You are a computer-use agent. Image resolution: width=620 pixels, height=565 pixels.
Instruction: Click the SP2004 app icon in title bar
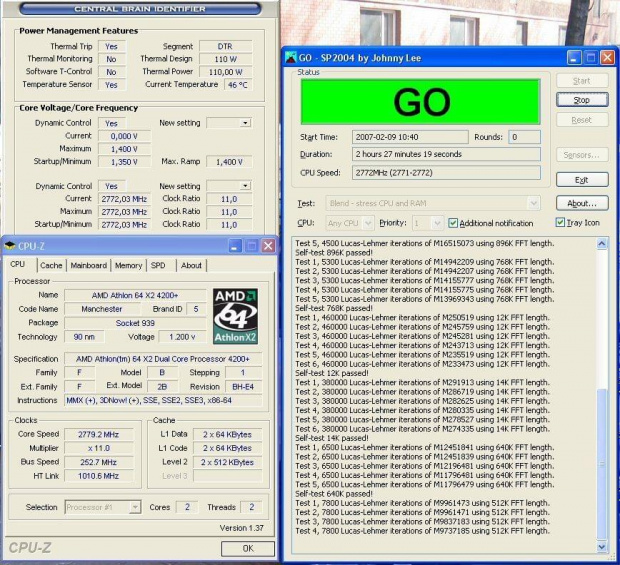[291, 58]
